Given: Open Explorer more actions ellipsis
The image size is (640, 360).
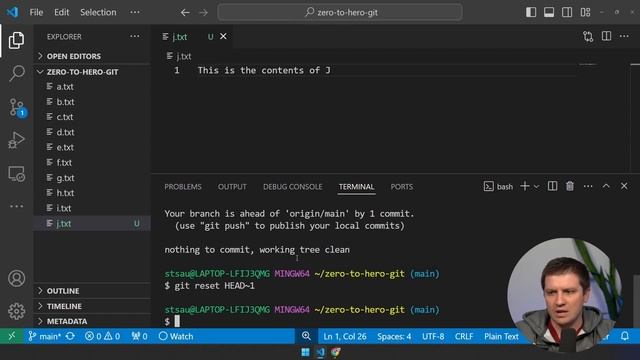Looking at the screenshot, I should (135, 36).
